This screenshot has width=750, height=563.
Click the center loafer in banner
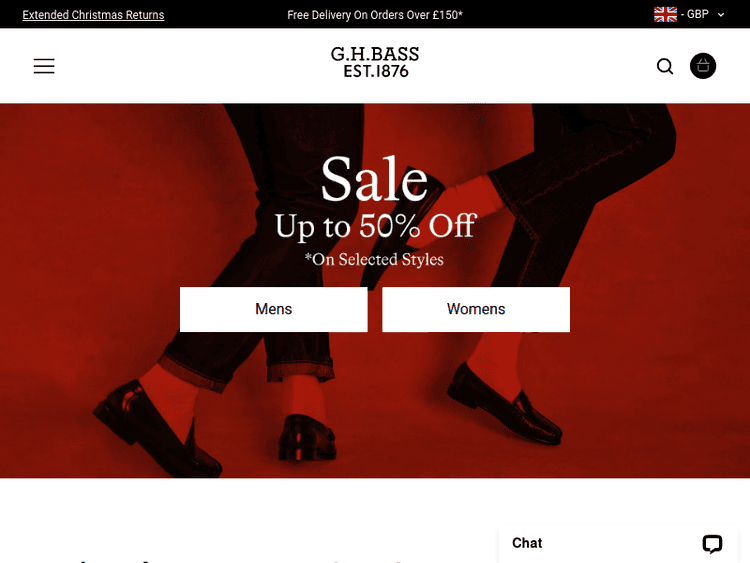(x=307, y=438)
